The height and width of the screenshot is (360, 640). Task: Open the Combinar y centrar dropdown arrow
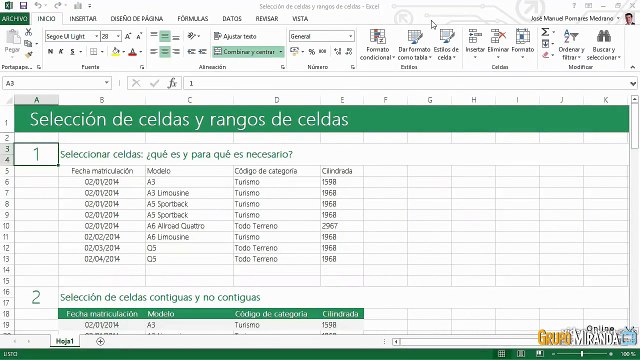281,51
